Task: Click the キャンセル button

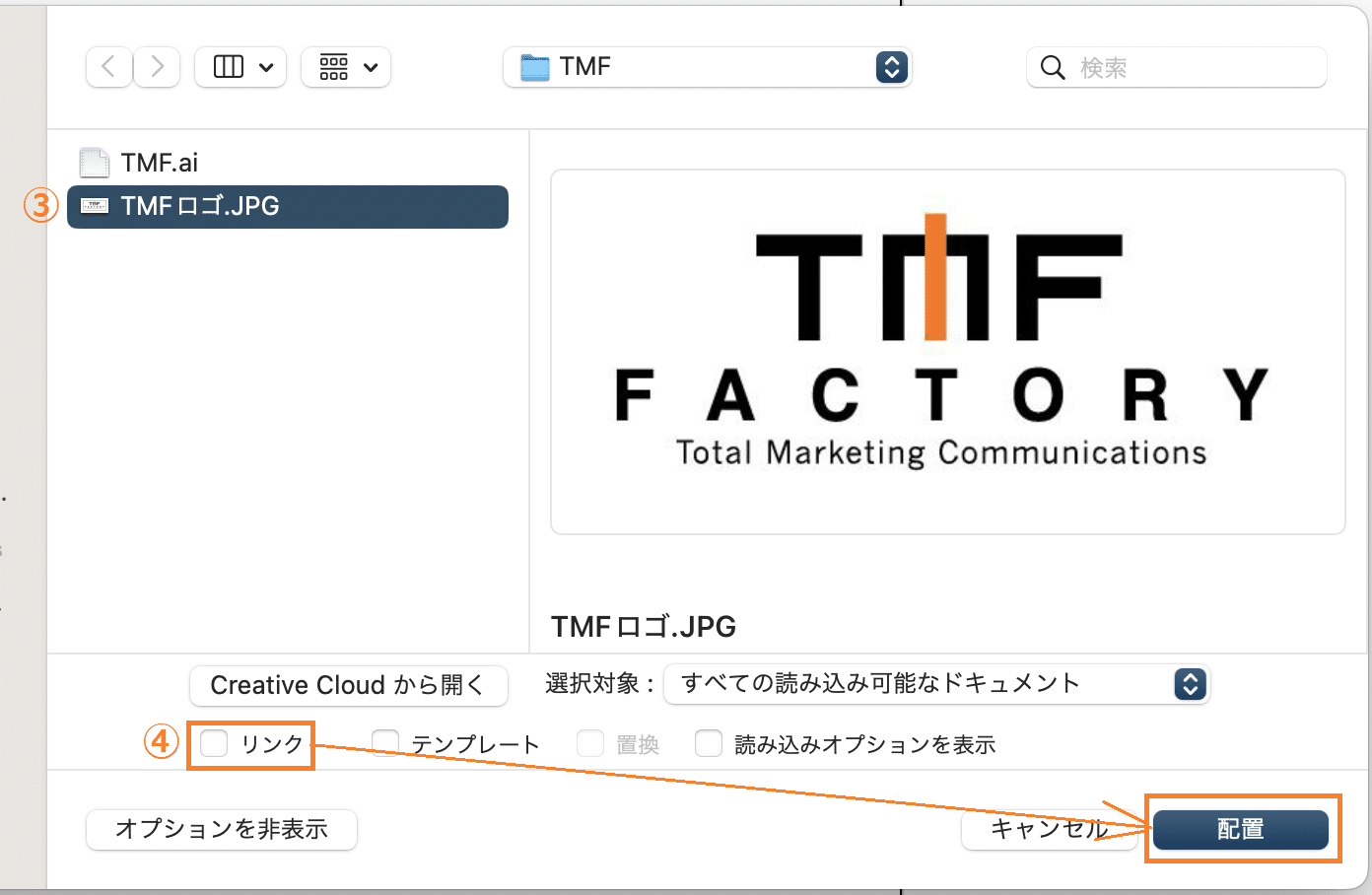Action: point(1050,829)
